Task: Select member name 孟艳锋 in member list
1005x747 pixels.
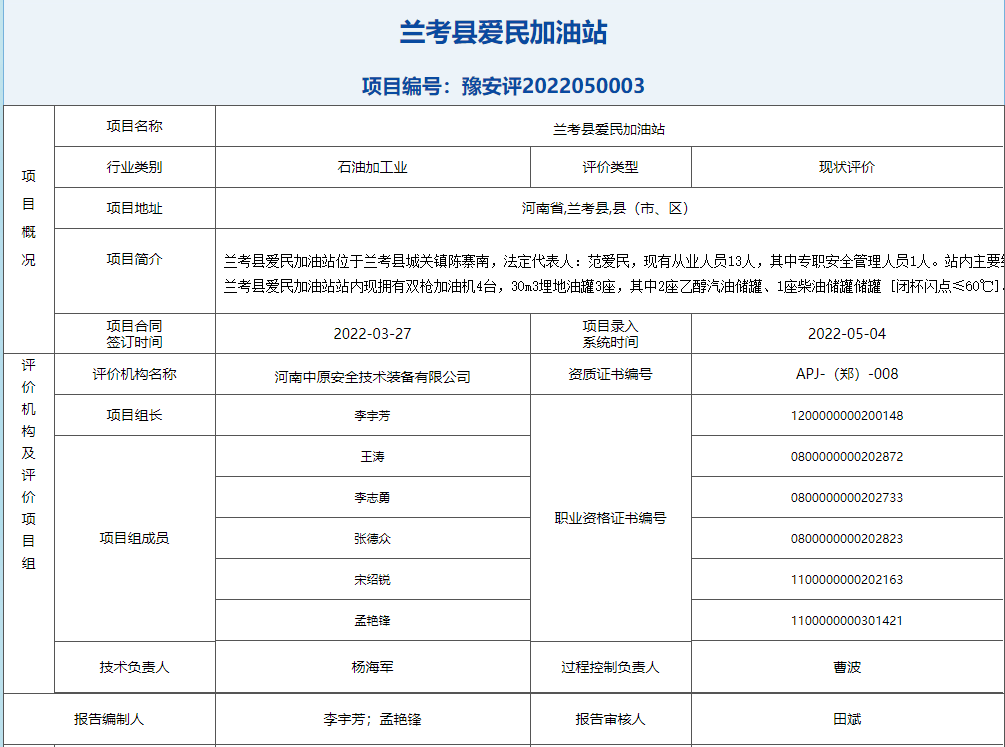Action: (372, 621)
